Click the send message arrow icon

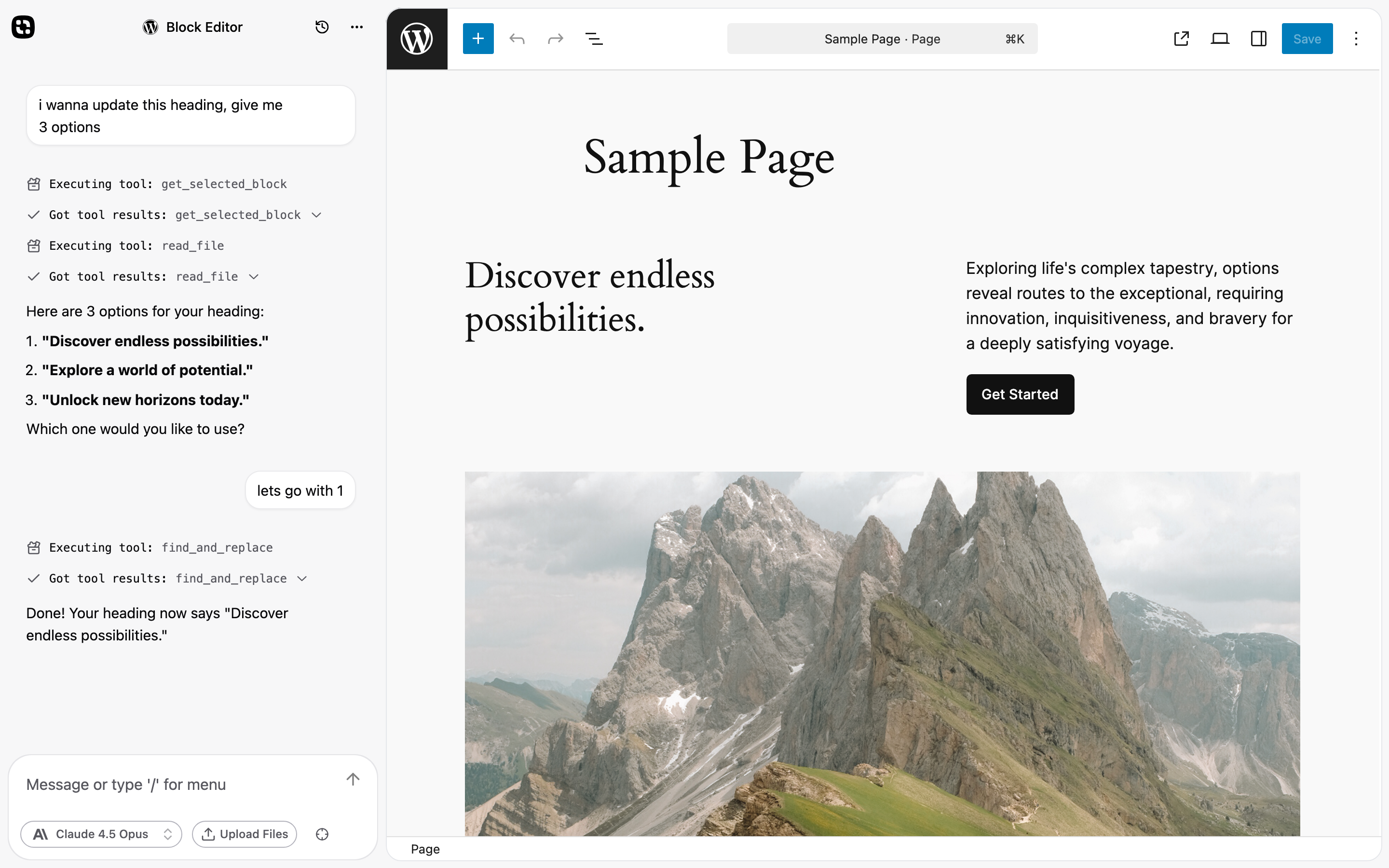coord(353,779)
